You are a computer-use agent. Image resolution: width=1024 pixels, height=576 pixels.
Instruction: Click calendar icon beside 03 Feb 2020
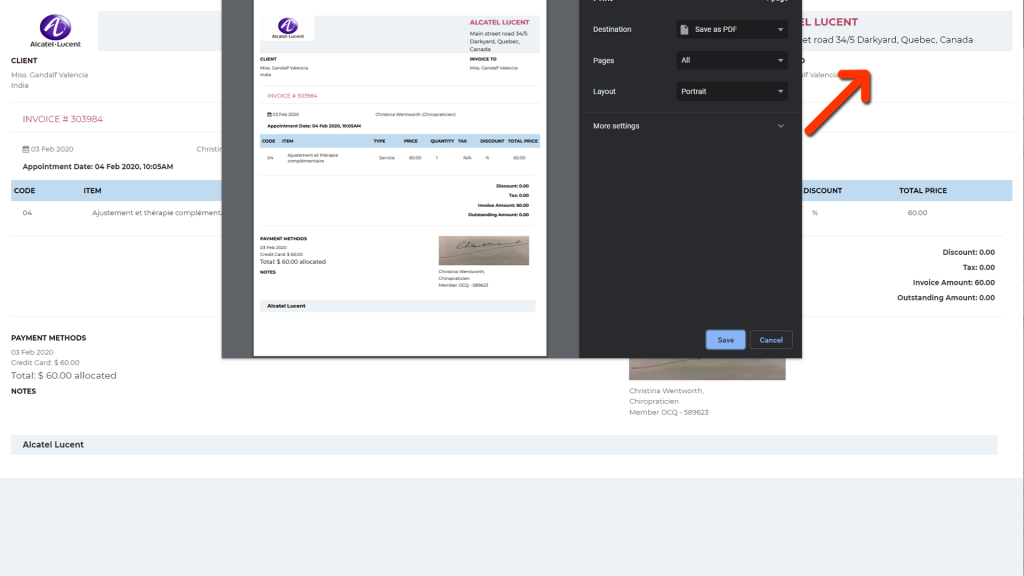click(25, 149)
